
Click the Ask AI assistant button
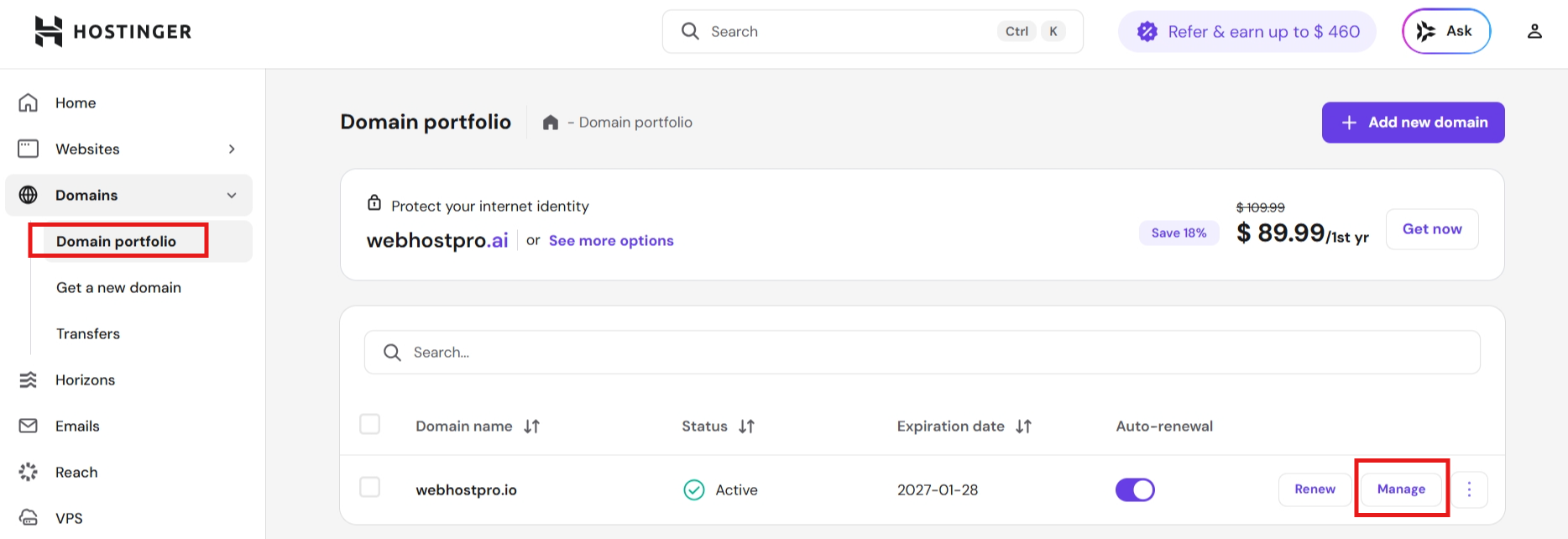coord(1446,31)
